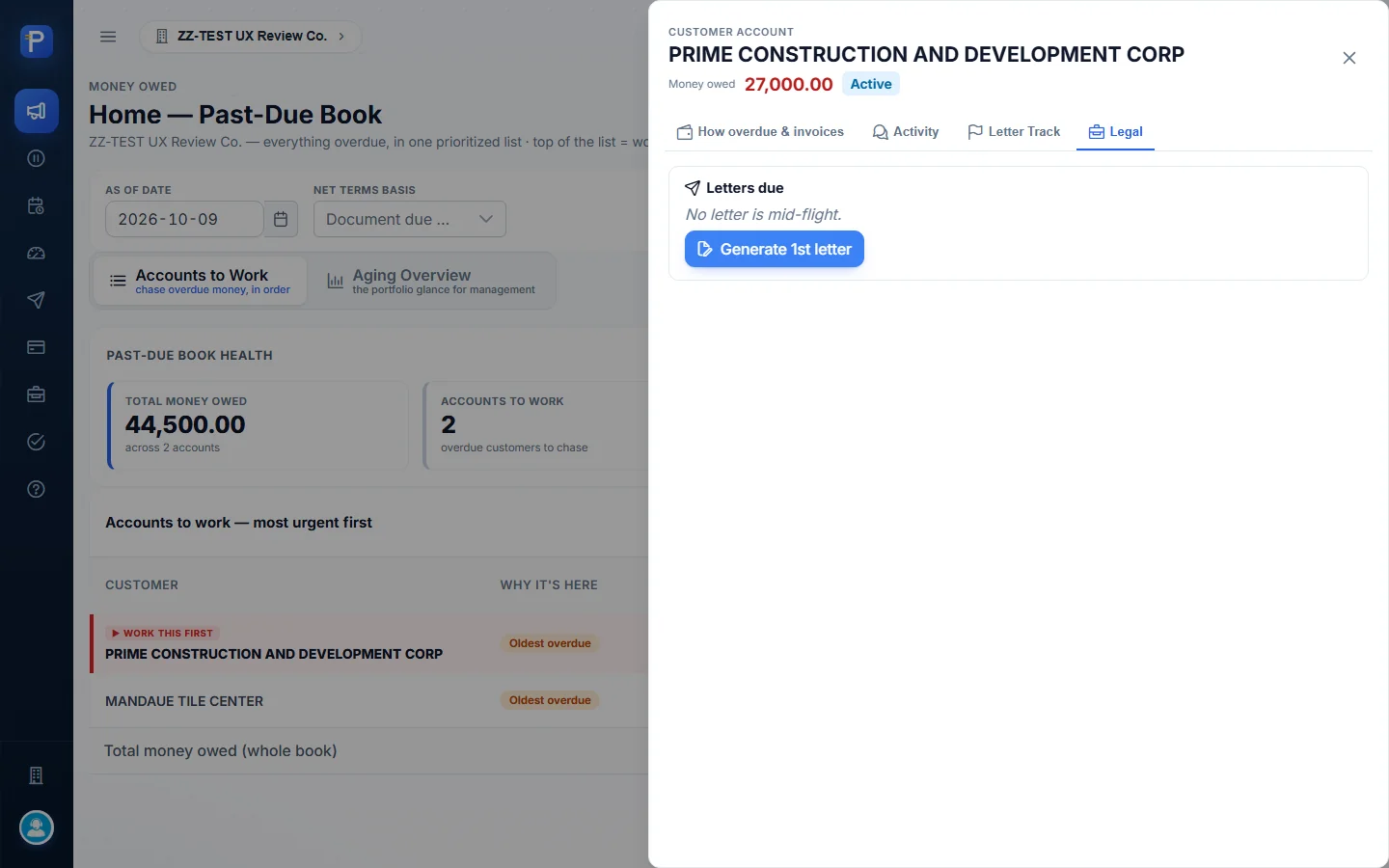Click Total money owed (whole book) row
Screen dimensions: 1389x868
[x=370, y=750]
